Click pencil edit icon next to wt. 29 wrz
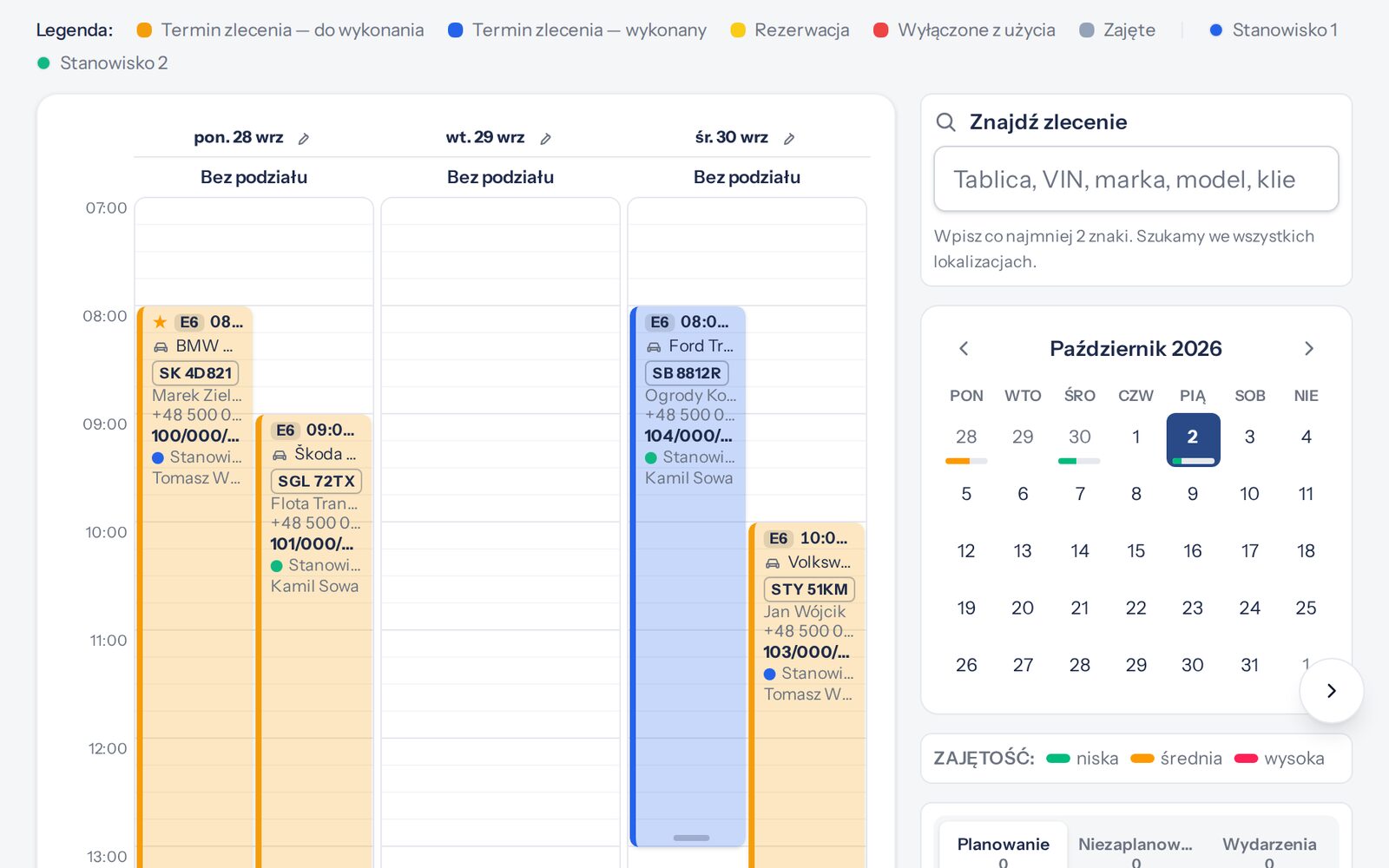1389x868 pixels. pos(545,139)
